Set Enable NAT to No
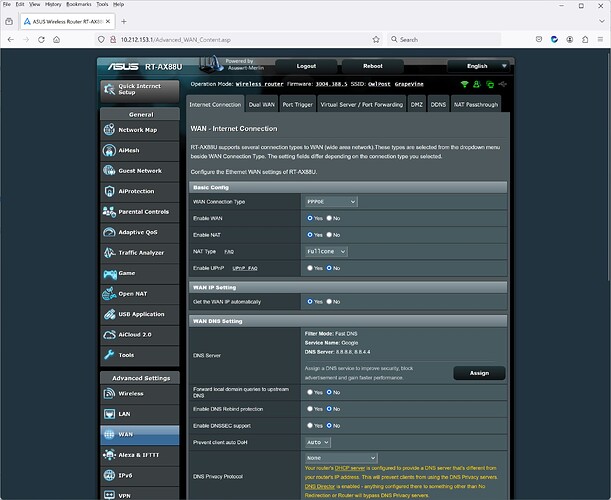This screenshot has width=611, height=500. pos(329,235)
